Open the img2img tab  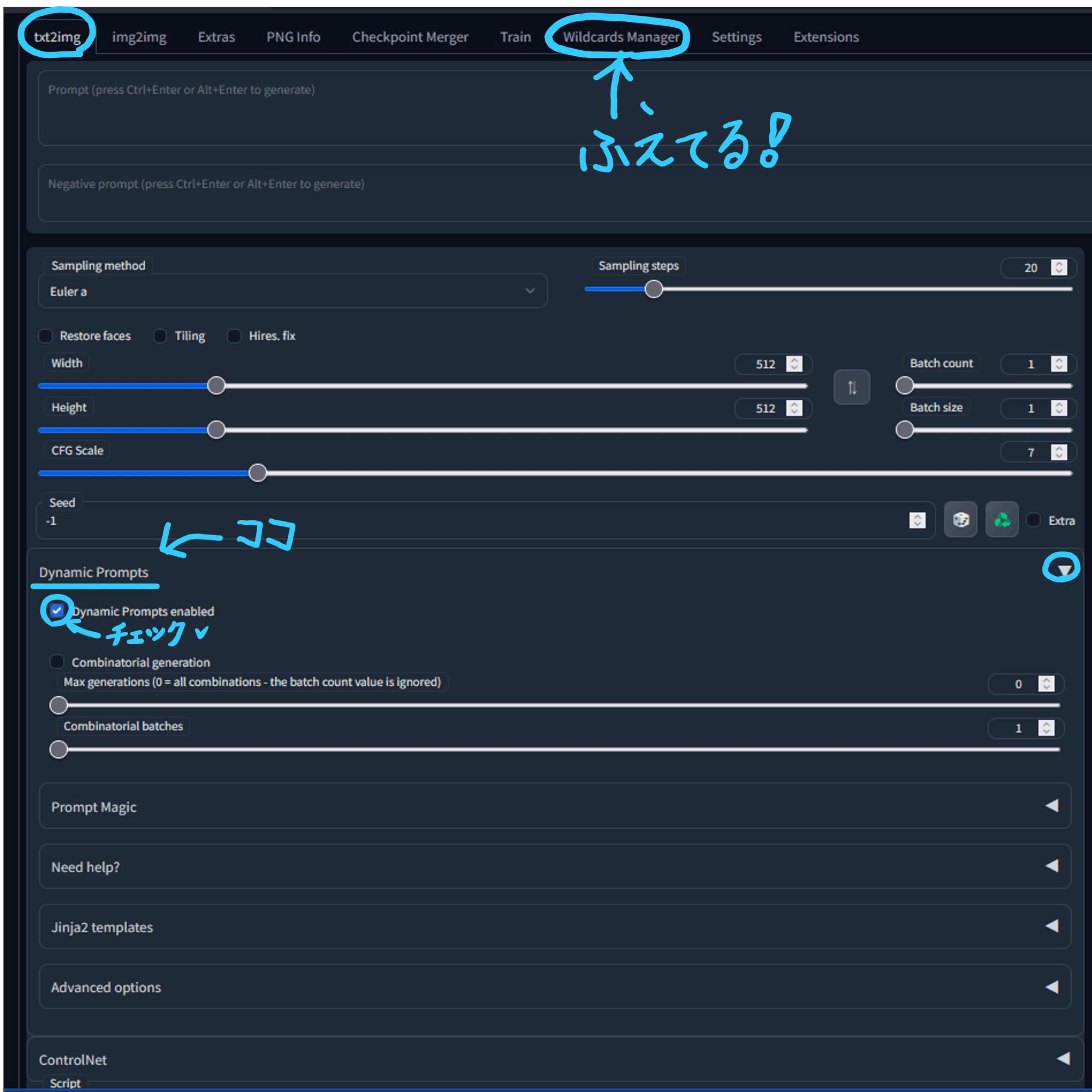coord(139,37)
